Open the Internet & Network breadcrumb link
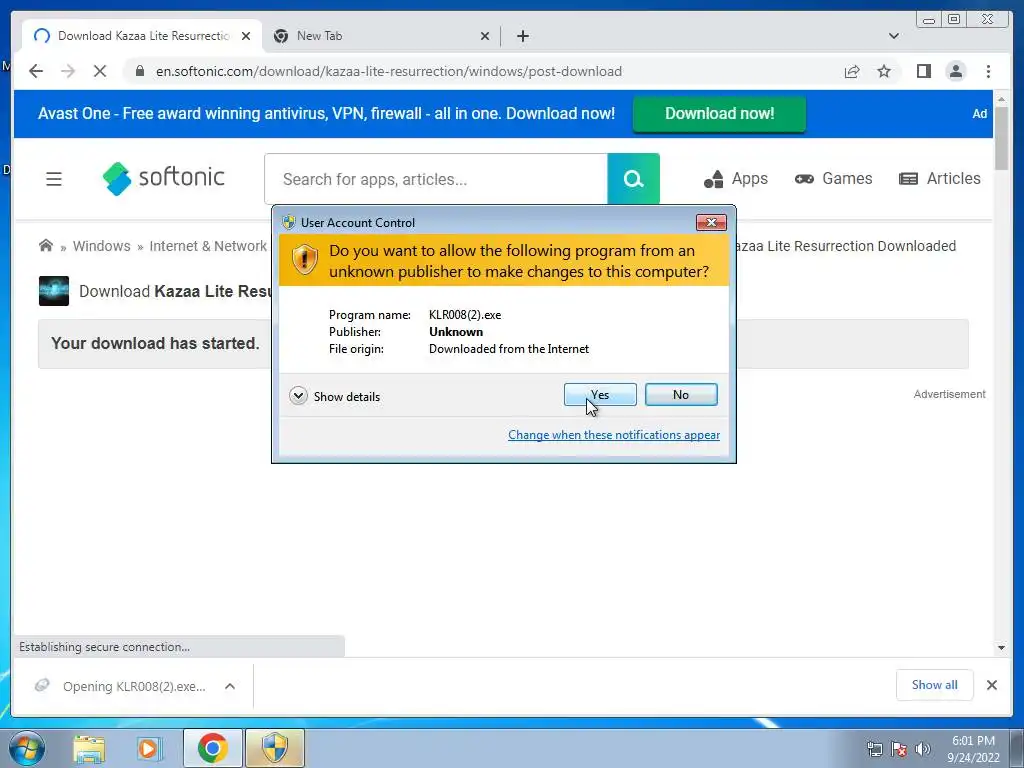Screen dimensions: 1024x768 pyautogui.click(x=208, y=246)
